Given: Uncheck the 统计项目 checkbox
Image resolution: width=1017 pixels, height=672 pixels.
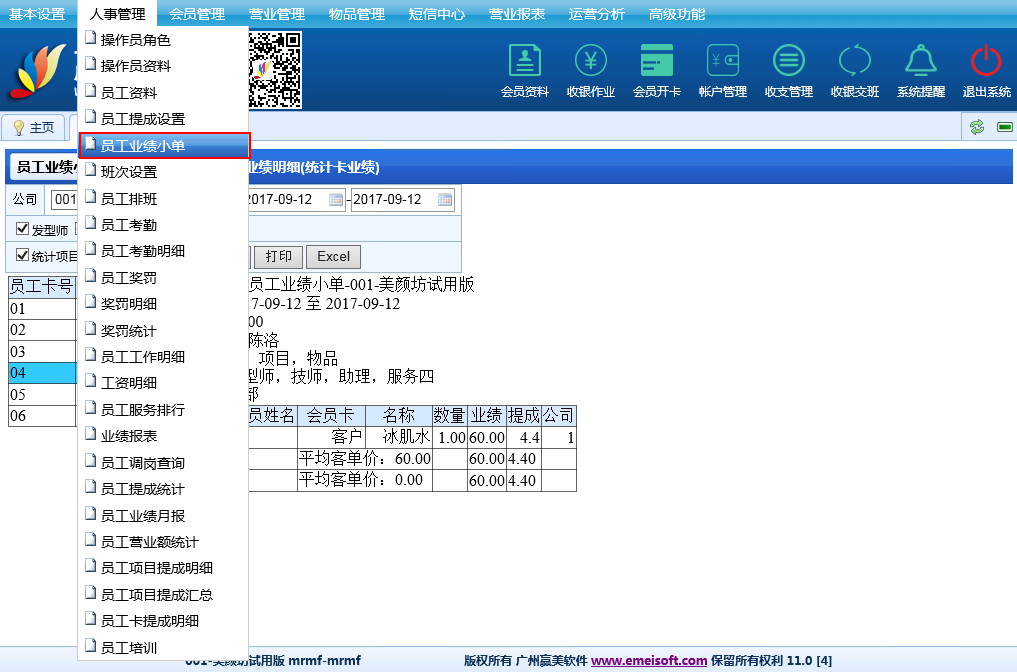Looking at the screenshot, I should (23, 255).
